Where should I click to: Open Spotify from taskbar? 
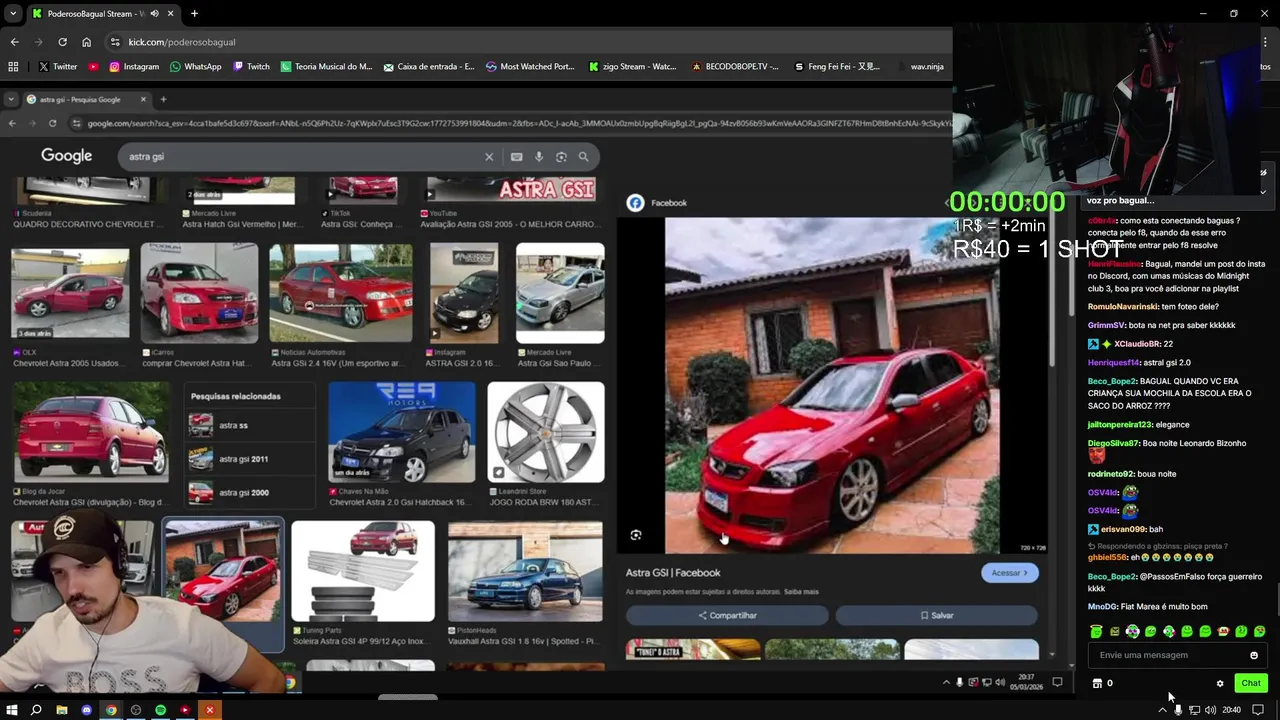click(160, 710)
